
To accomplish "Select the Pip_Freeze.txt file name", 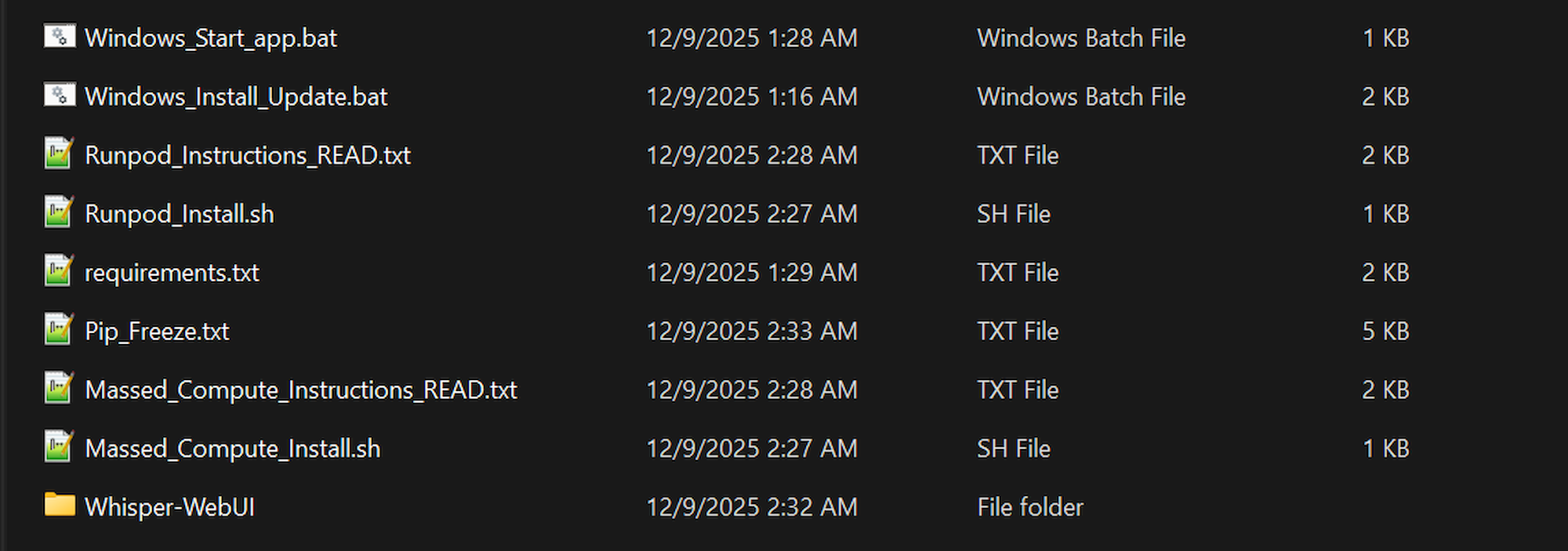I will pos(157,332).
